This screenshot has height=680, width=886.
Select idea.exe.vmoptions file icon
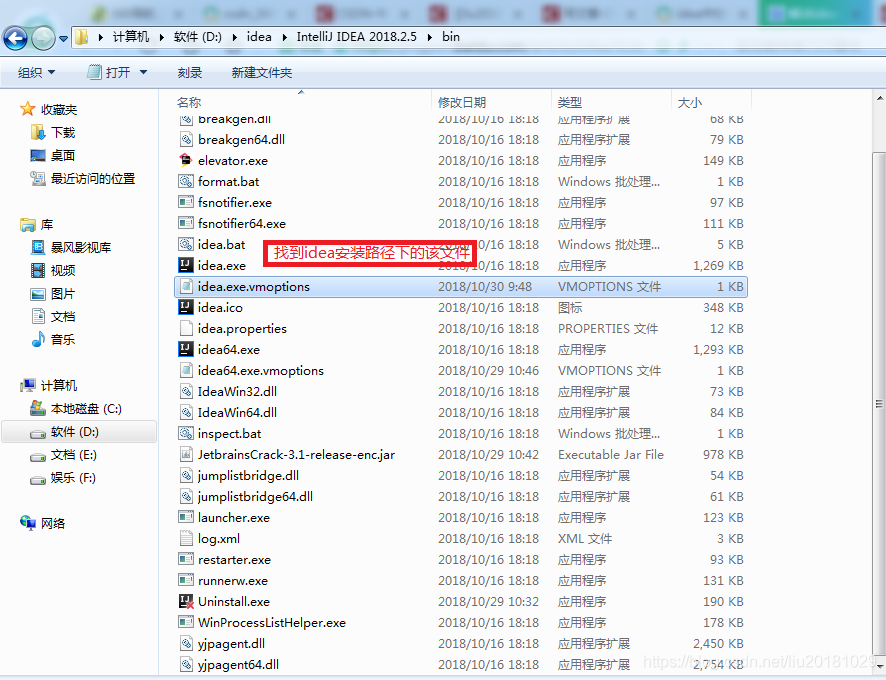pos(186,286)
